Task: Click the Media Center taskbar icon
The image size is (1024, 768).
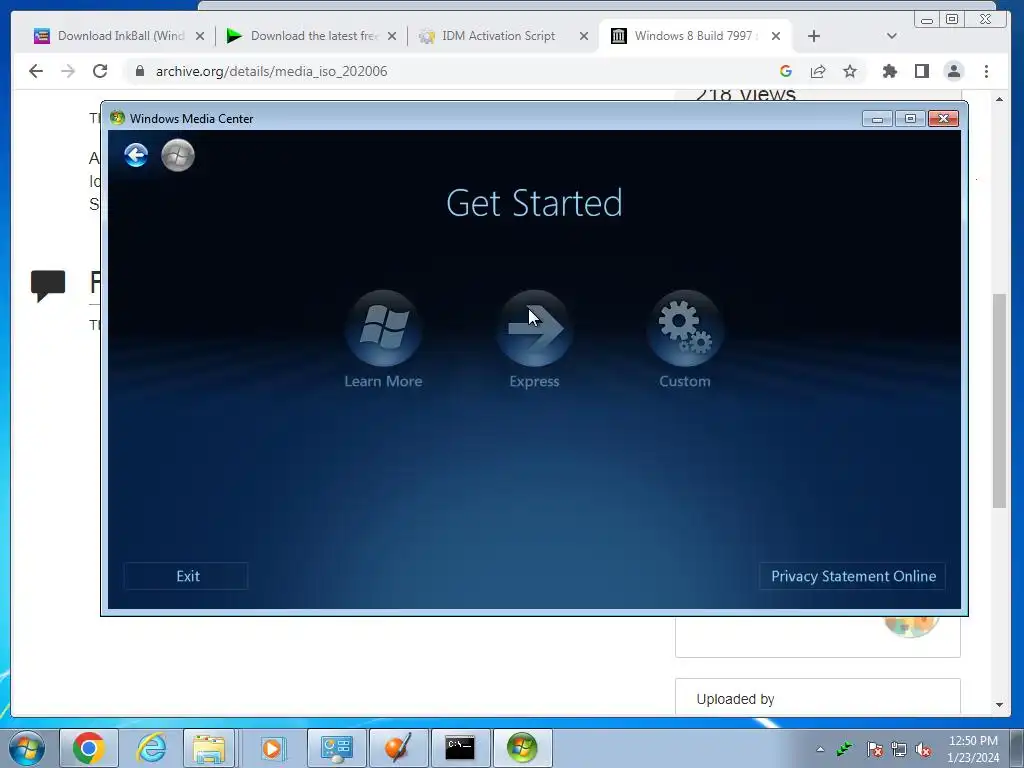Action: point(522,748)
